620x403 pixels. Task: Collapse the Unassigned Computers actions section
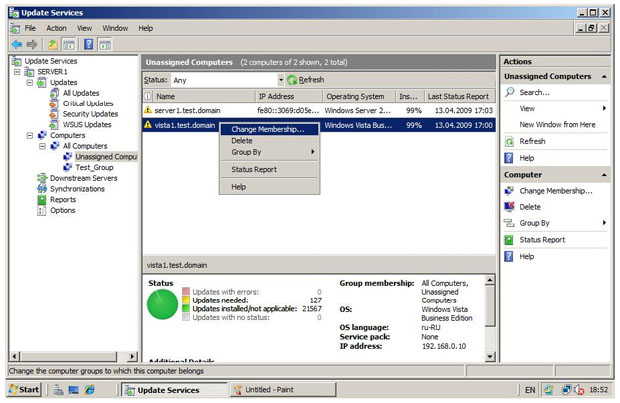603,76
